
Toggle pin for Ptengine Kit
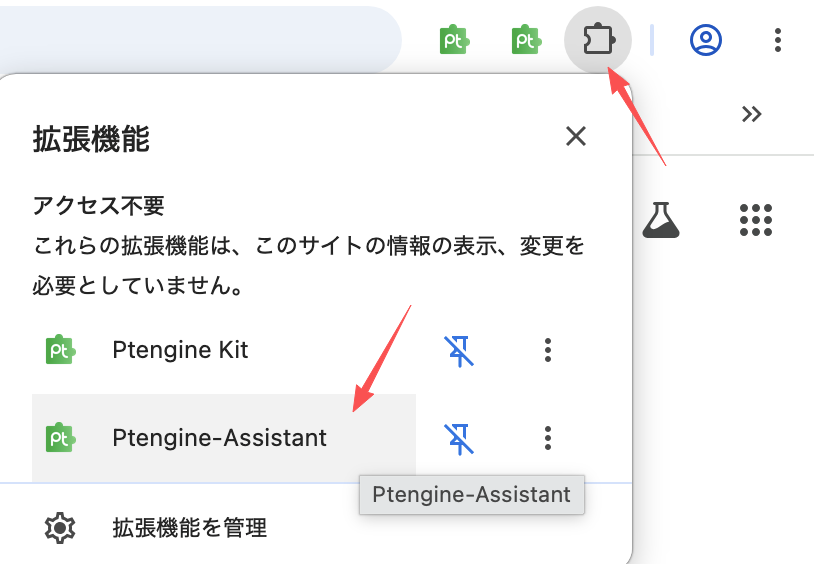(x=459, y=351)
